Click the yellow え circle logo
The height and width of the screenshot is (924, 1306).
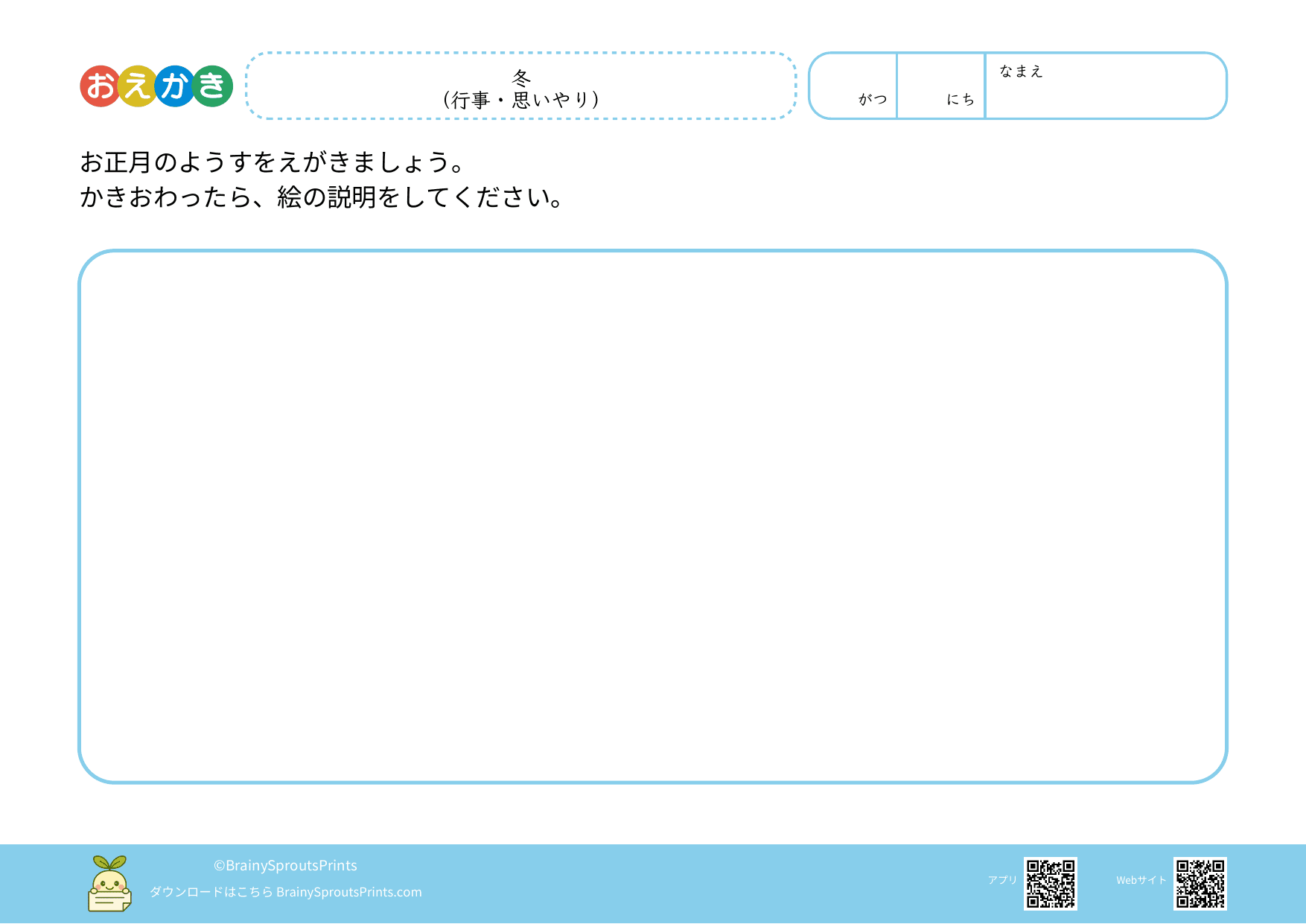pos(138,86)
